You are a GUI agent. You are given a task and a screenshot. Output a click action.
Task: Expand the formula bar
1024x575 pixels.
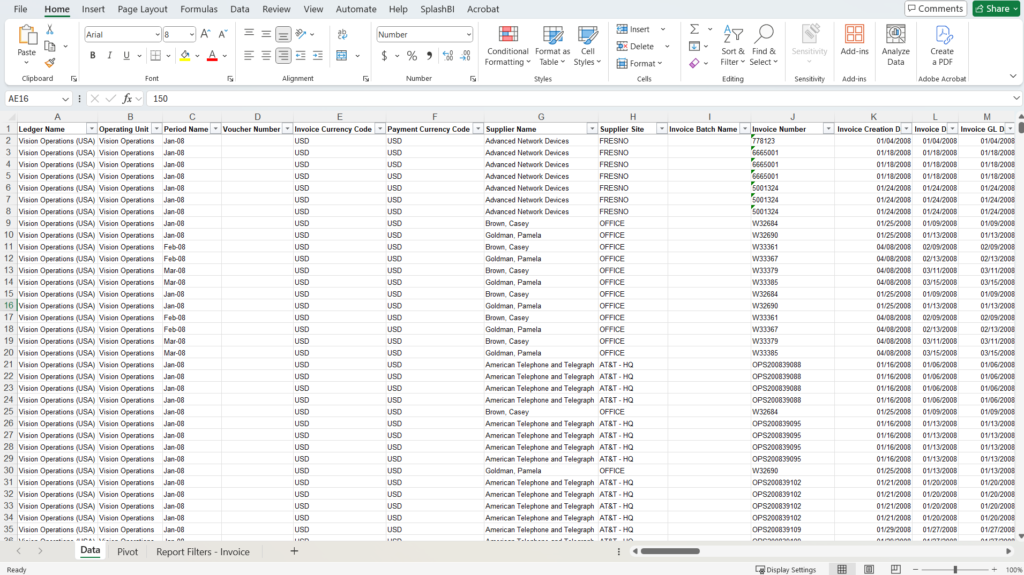tap(1016, 99)
